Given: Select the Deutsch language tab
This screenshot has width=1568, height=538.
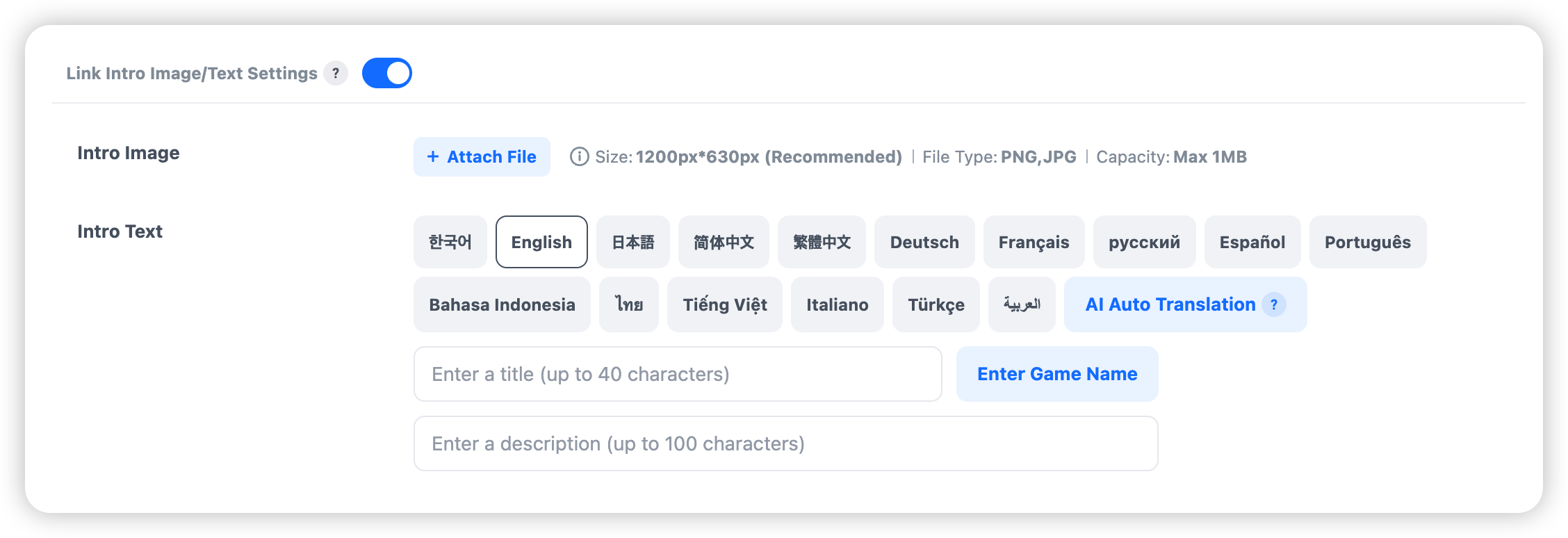Looking at the screenshot, I should [924, 242].
